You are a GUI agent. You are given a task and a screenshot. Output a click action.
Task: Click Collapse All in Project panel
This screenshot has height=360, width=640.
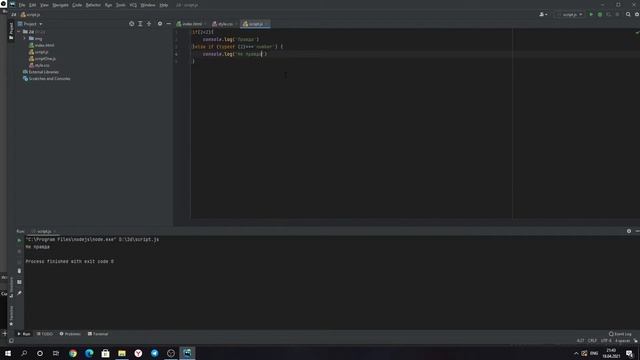point(149,24)
